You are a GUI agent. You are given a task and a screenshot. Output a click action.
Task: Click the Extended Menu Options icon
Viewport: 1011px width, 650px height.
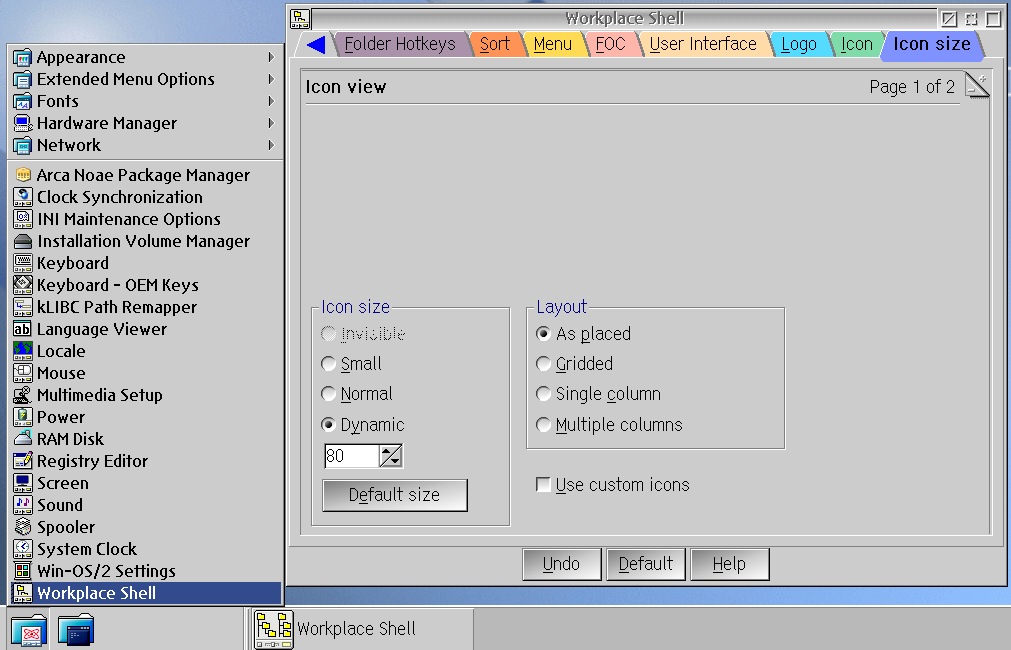(x=23, y=79)
